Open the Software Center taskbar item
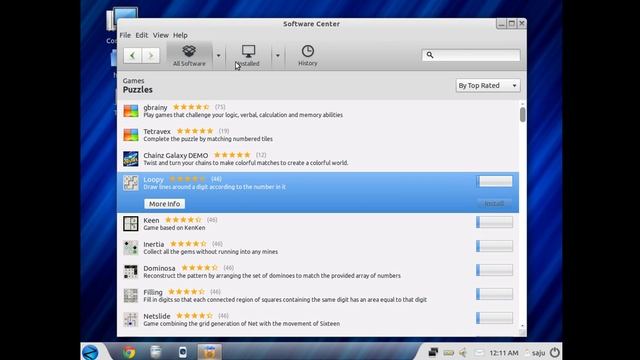The height and width of the screenshot is (360, 640). click(x=209, y=352)
